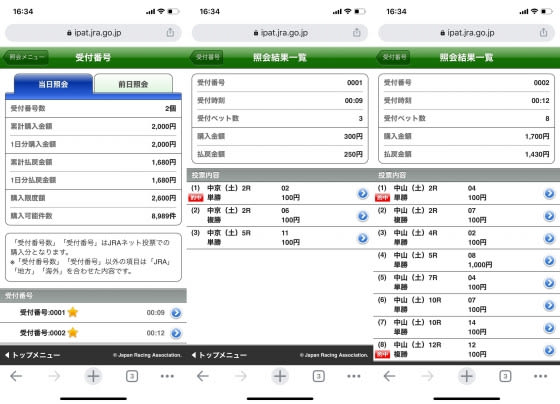Open tab switcher on left phone
The width and height of the screenshot is (560, 404).
[132, 376]
